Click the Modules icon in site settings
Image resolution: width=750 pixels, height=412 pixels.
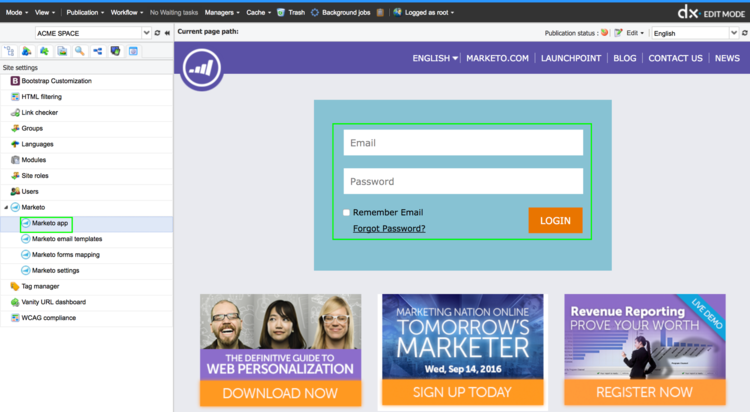15,160
